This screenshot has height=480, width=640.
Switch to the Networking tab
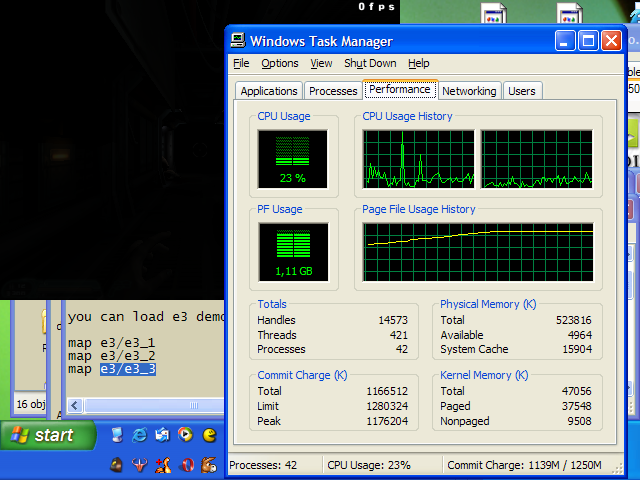pos(469,91)
